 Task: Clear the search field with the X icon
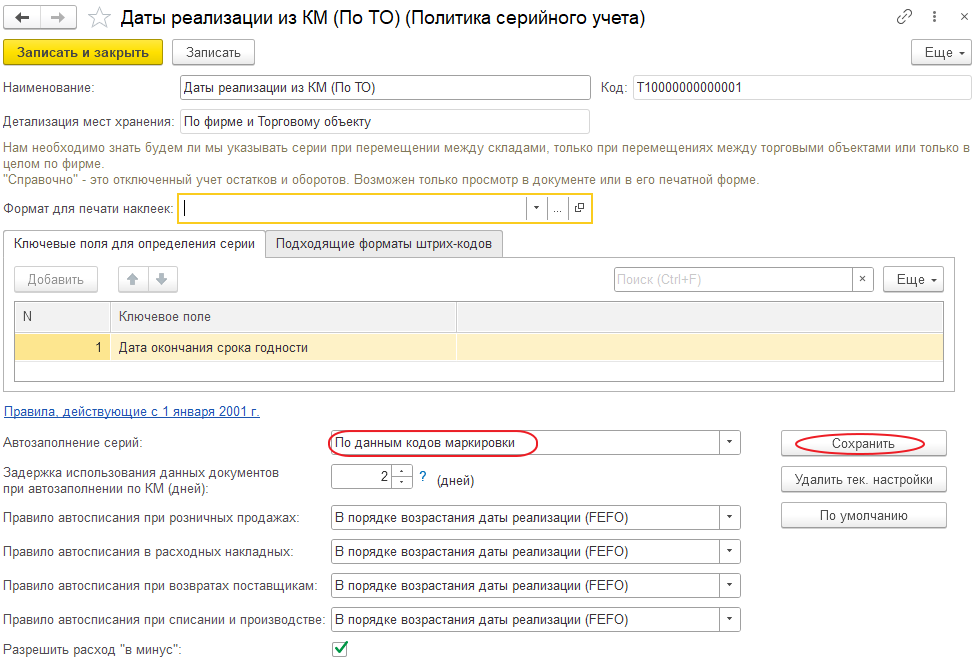click(863, 280)
